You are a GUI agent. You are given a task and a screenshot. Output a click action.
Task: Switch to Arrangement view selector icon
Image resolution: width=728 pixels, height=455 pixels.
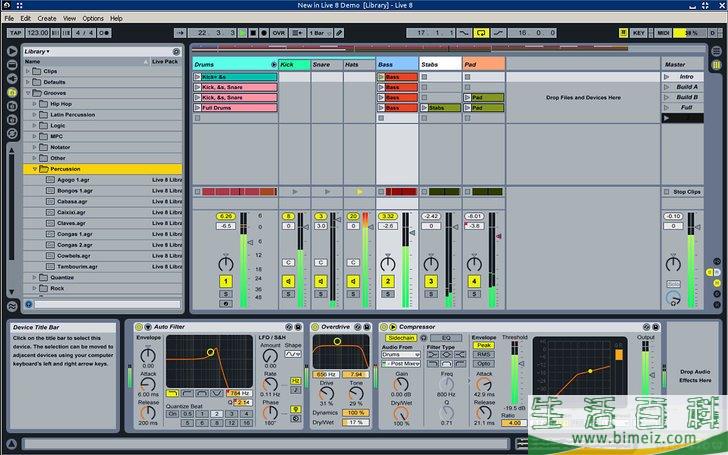tap(716, 51)
